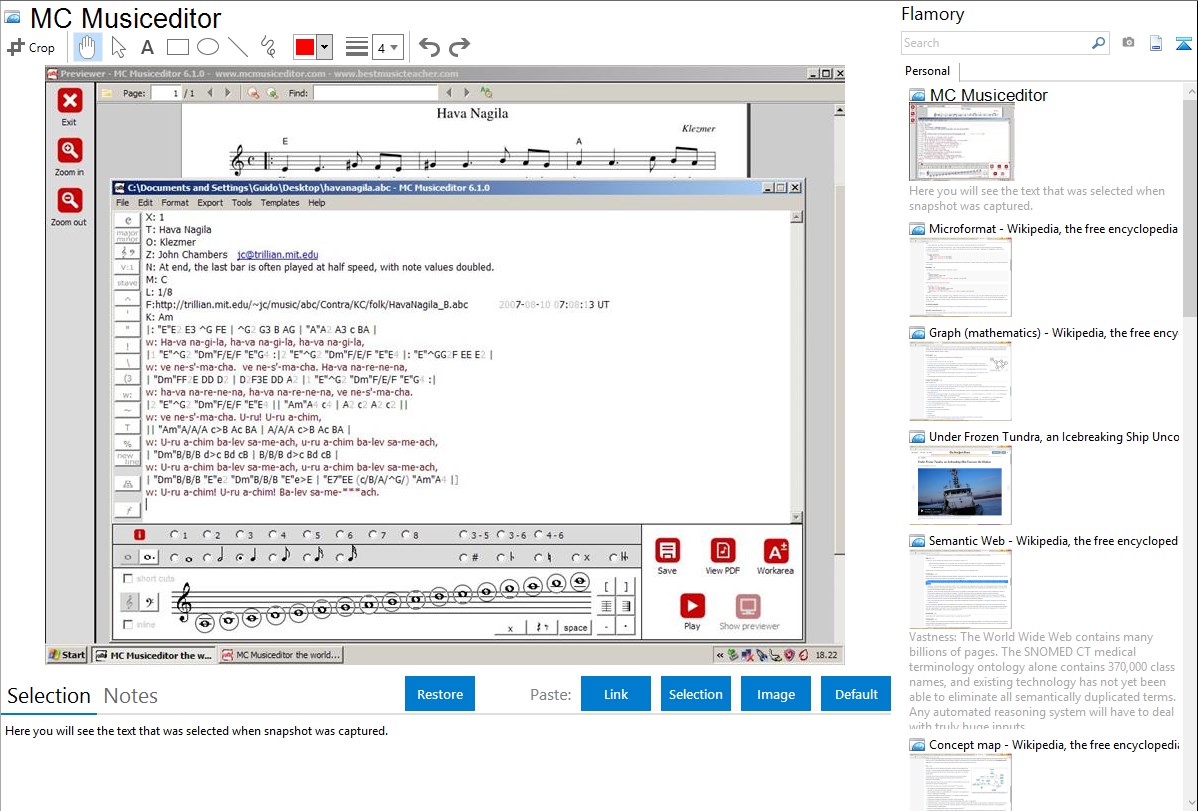Screen dimensions: 1198x811
Task: Click the camera capture icon
Action: 1128,43
